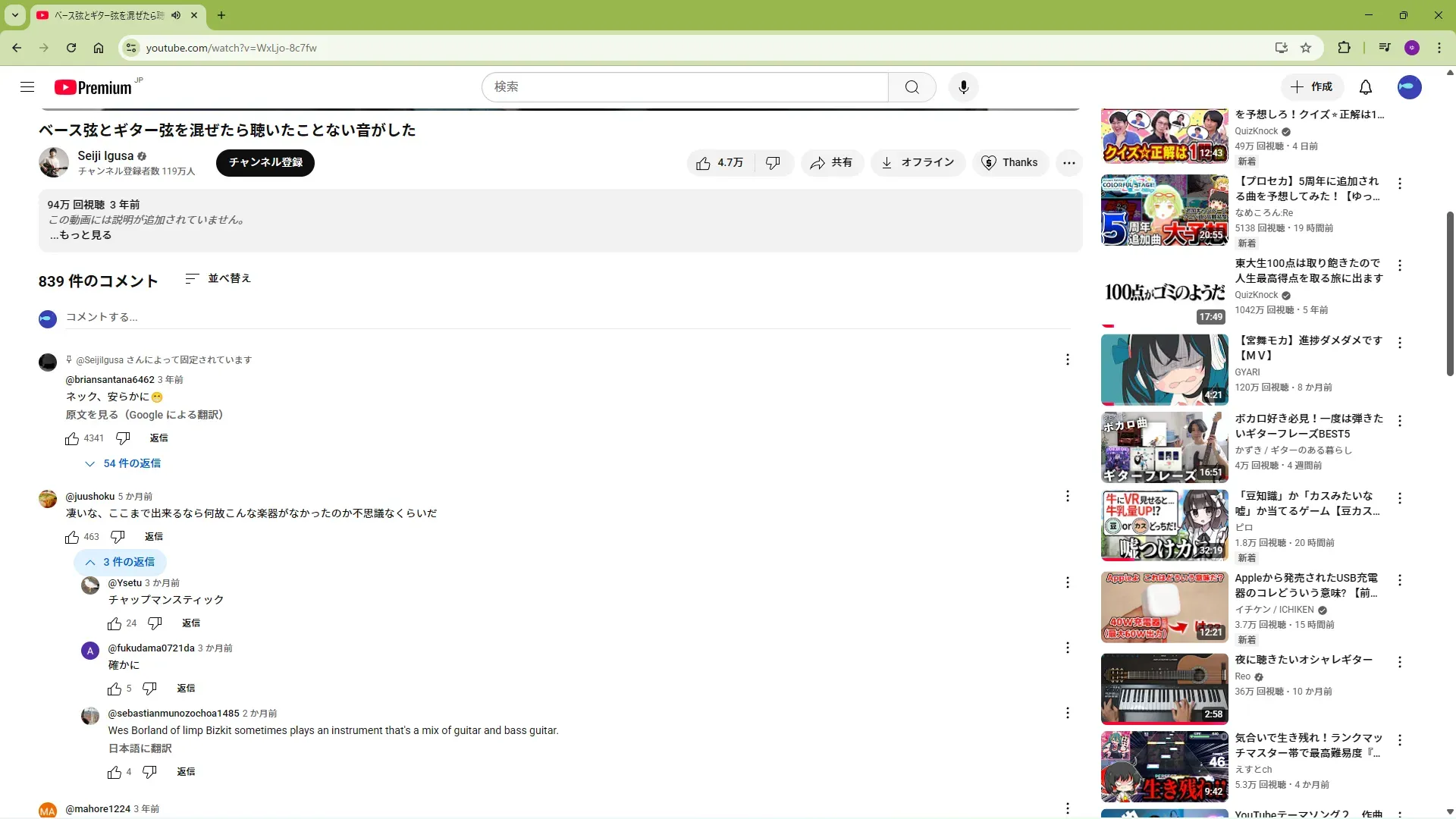Click the offline download button
Image resolution: width=1456 pixels, height=819 pixels.
tap(917, 163)
